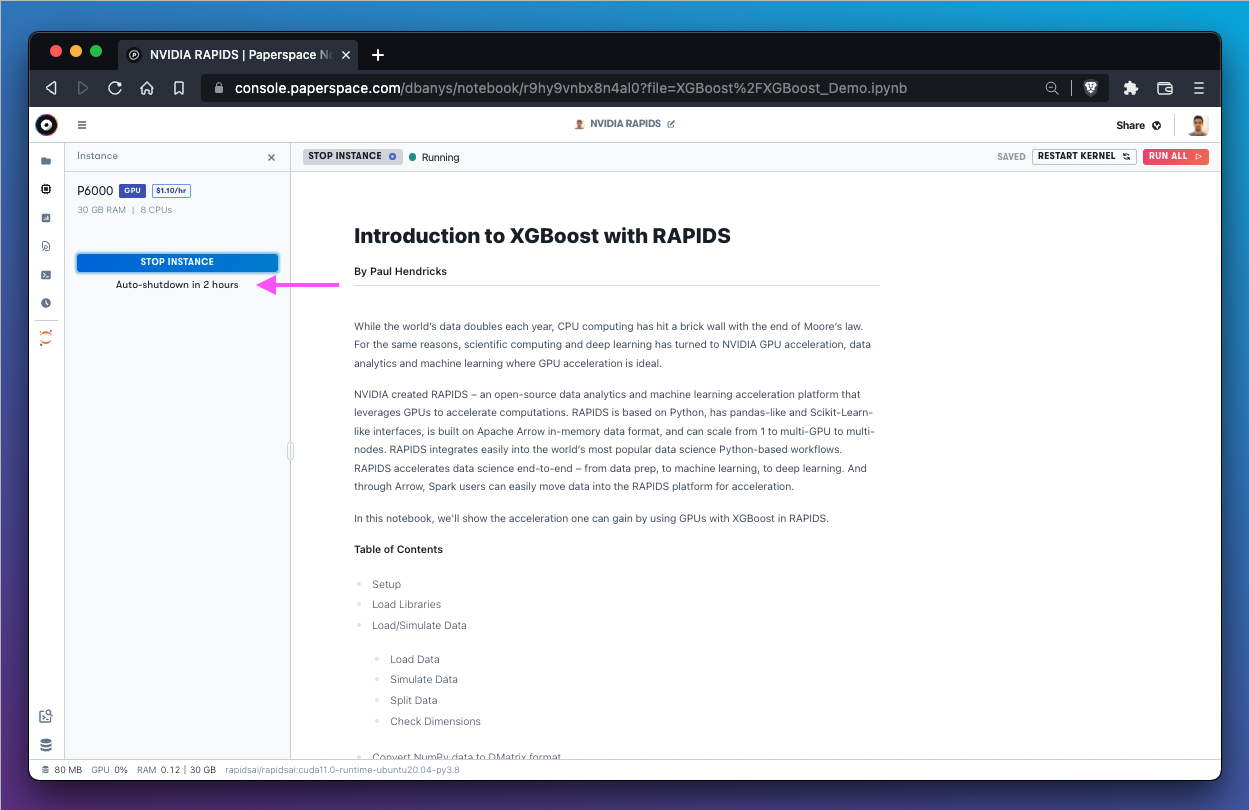This screenshot has width=1249, height=810.
Task: Click the address bar URL field
Action: [x=570, y=88]
